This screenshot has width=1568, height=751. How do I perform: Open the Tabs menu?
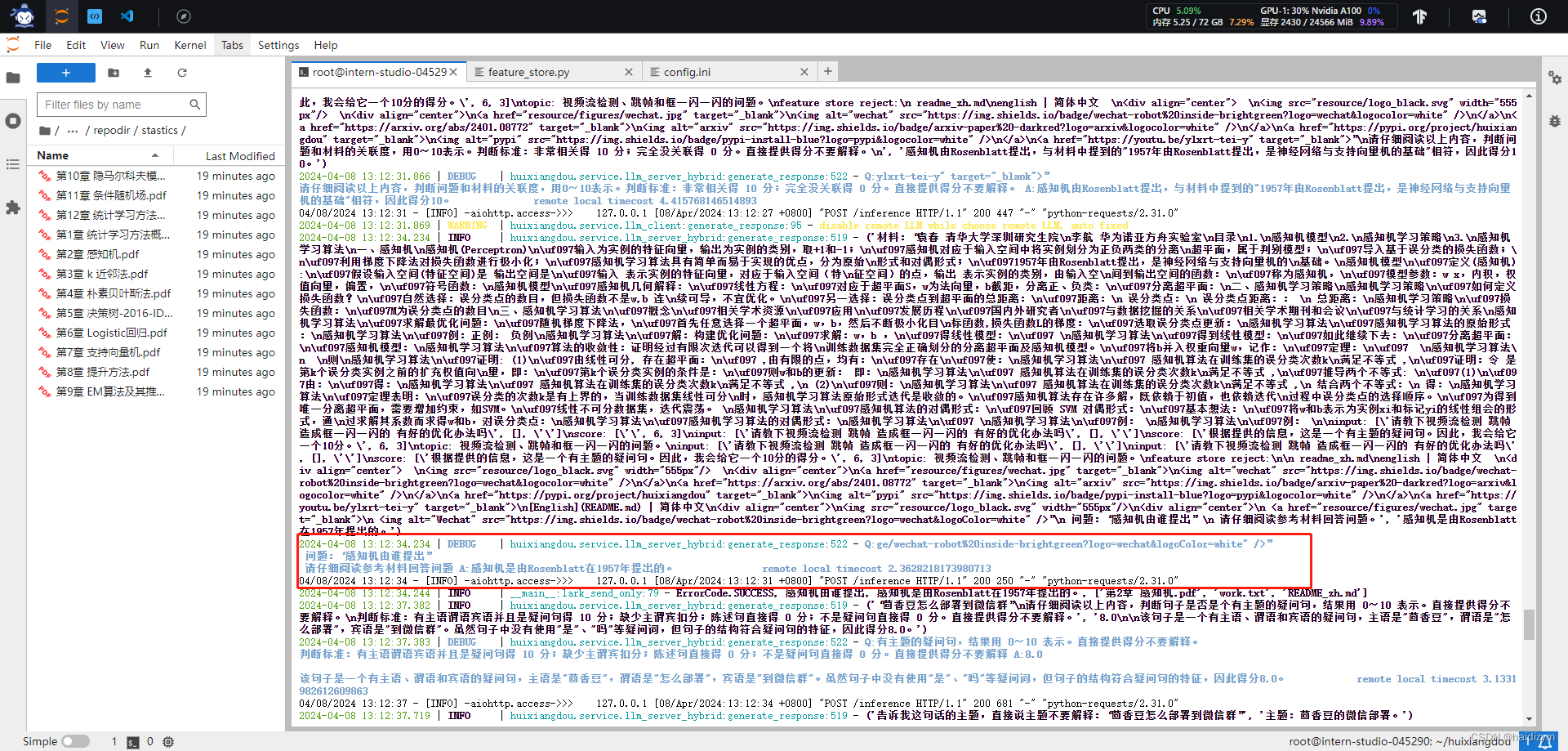233,45
